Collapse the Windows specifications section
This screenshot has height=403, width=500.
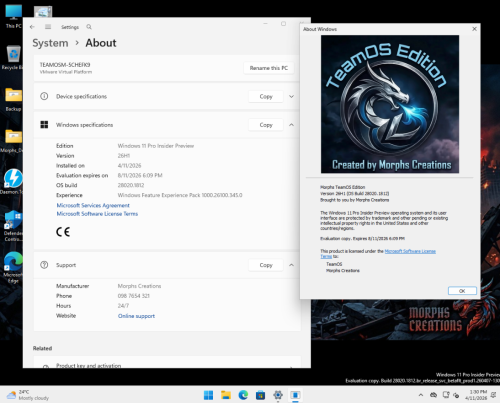[291, 125]
